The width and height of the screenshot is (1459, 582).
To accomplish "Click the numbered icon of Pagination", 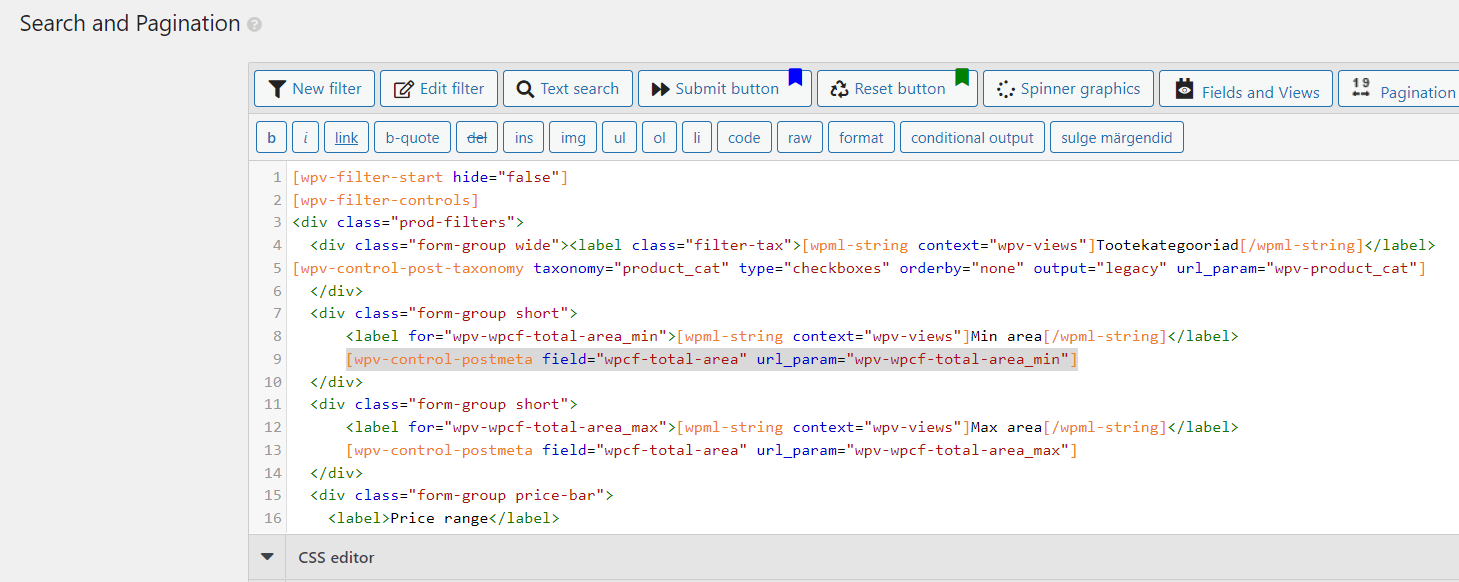I will click(x=1361, y=88).
